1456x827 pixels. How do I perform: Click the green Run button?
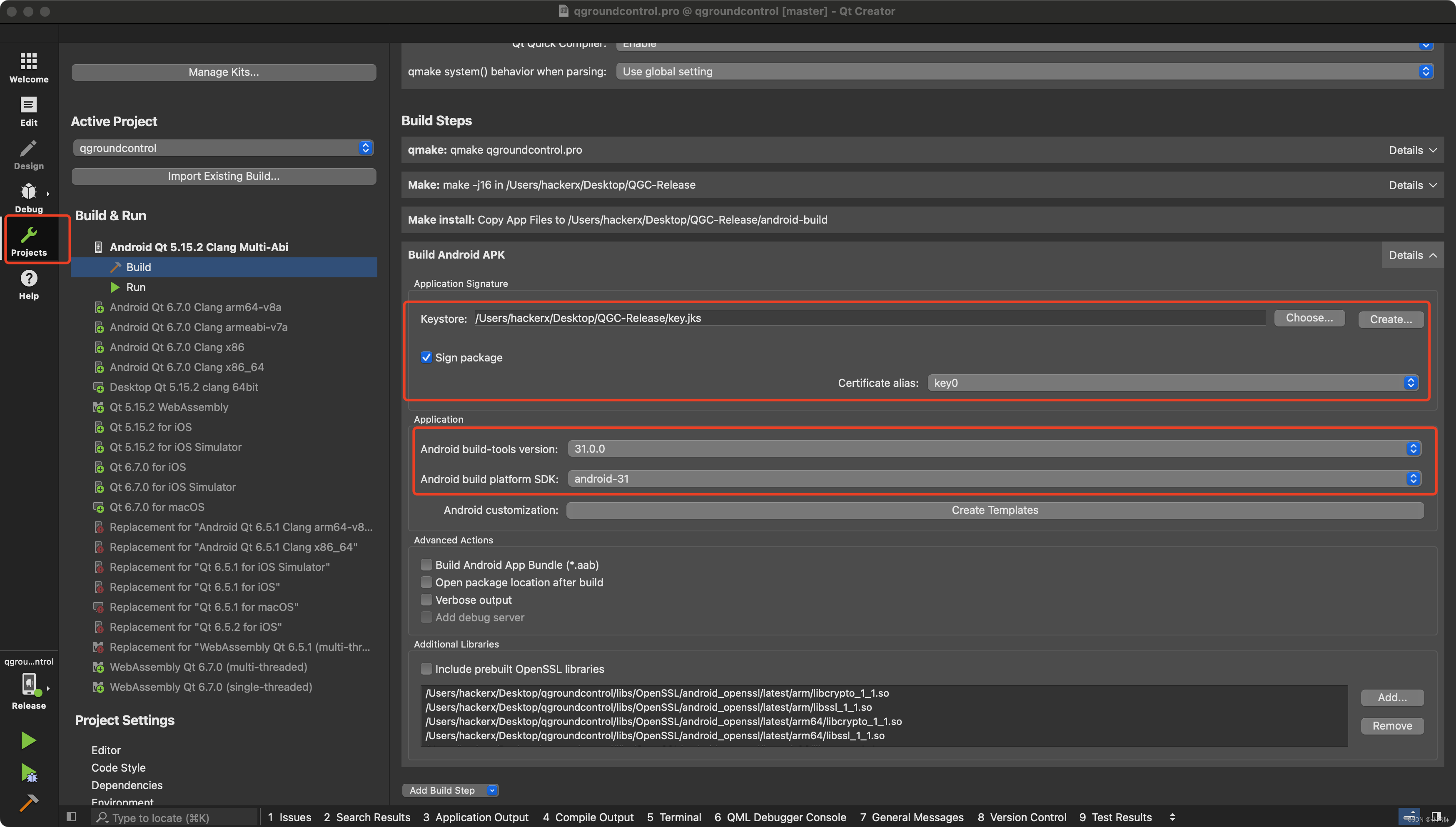[28, 740]
